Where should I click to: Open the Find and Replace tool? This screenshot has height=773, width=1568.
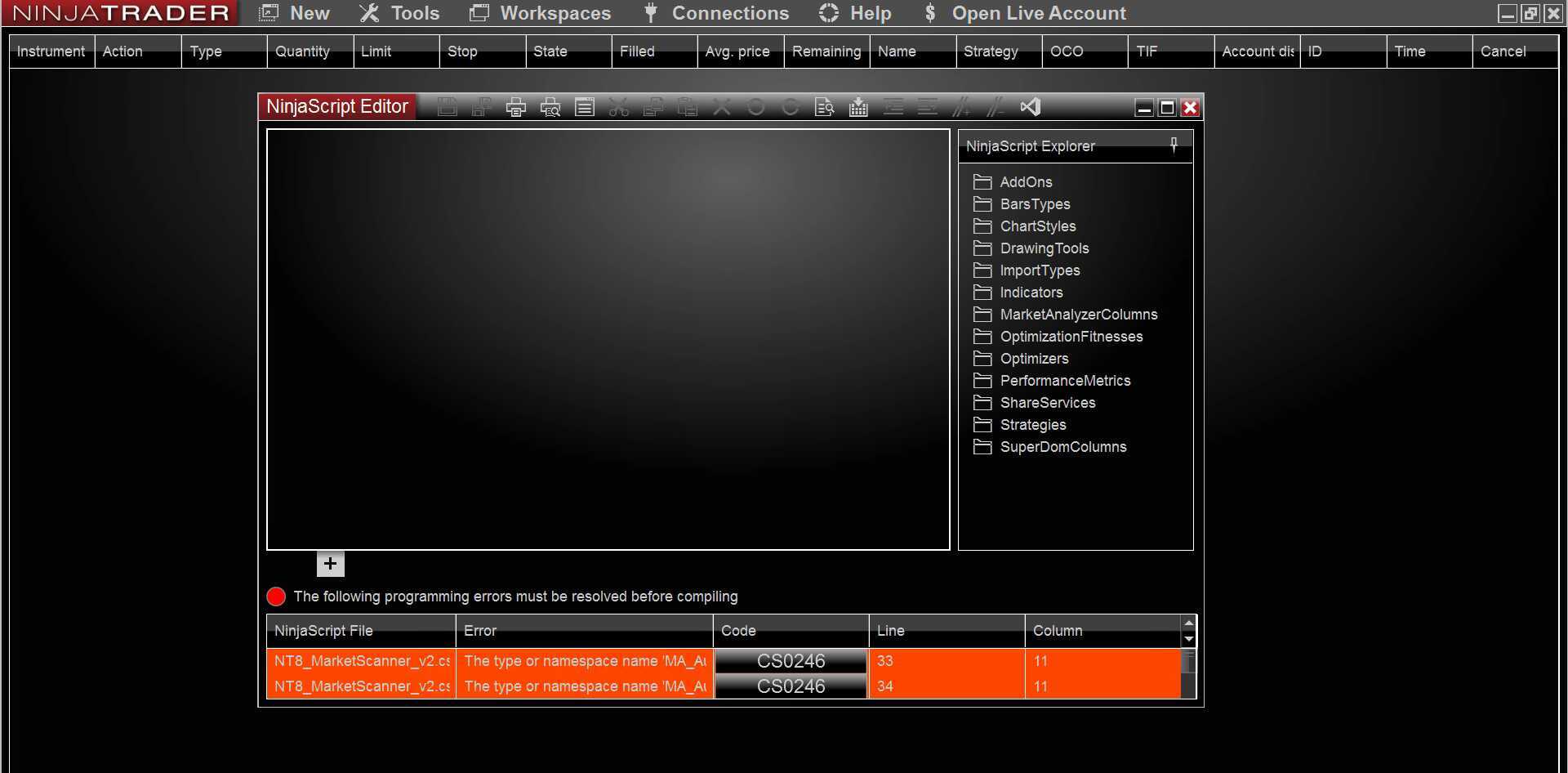pyautogui.click(x=824, y=106)
